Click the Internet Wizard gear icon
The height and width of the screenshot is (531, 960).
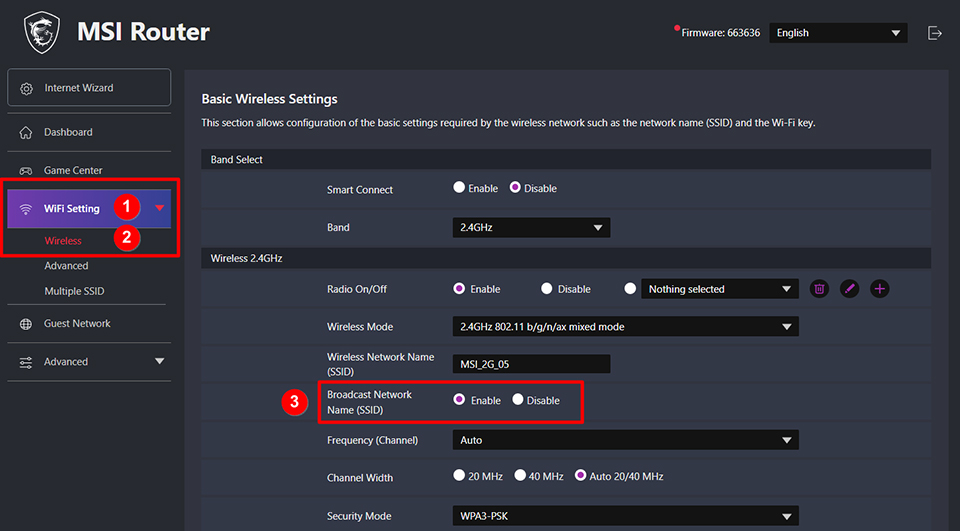point(26,89)
